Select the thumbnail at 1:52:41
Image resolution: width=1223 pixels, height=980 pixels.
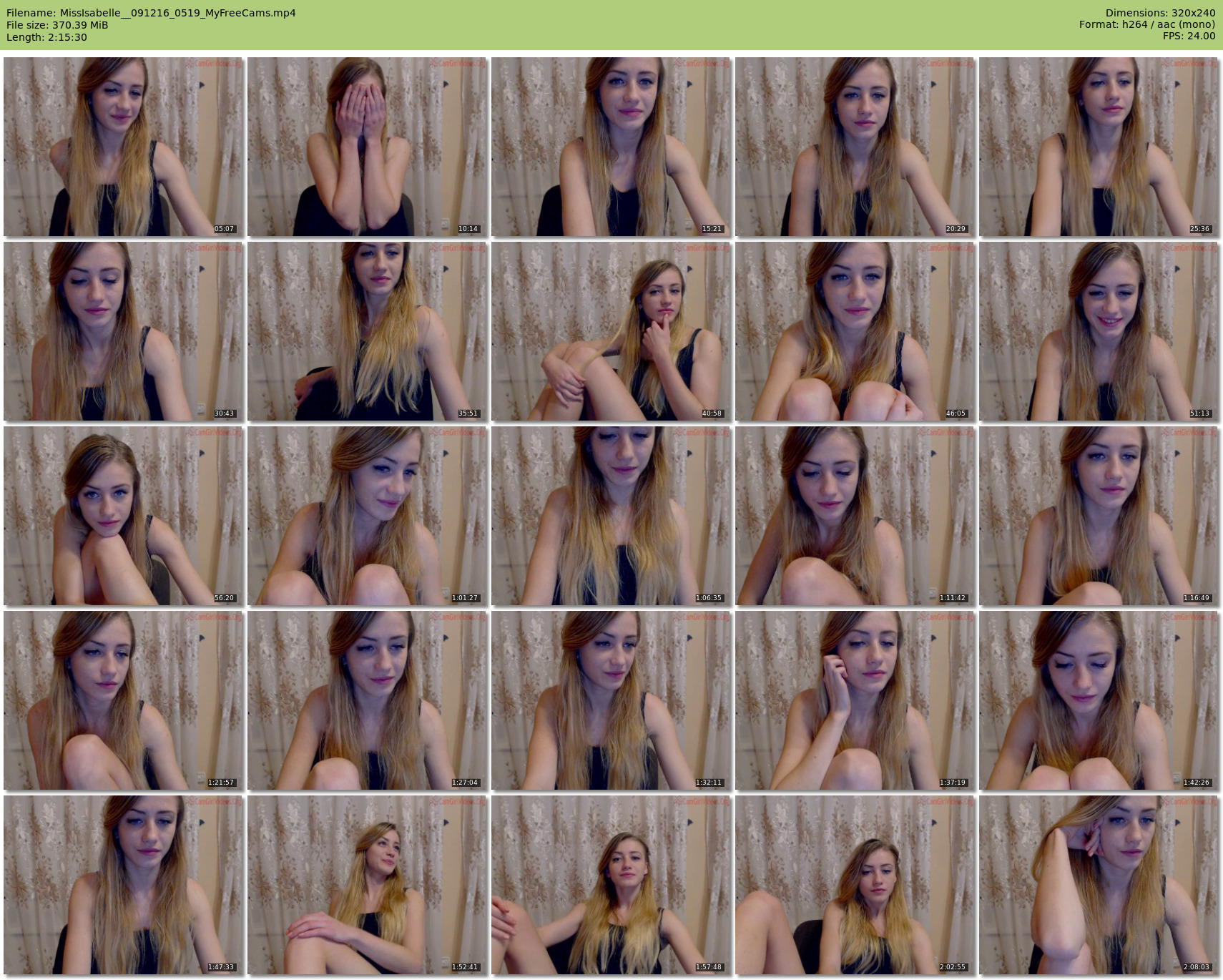(367, 885)
